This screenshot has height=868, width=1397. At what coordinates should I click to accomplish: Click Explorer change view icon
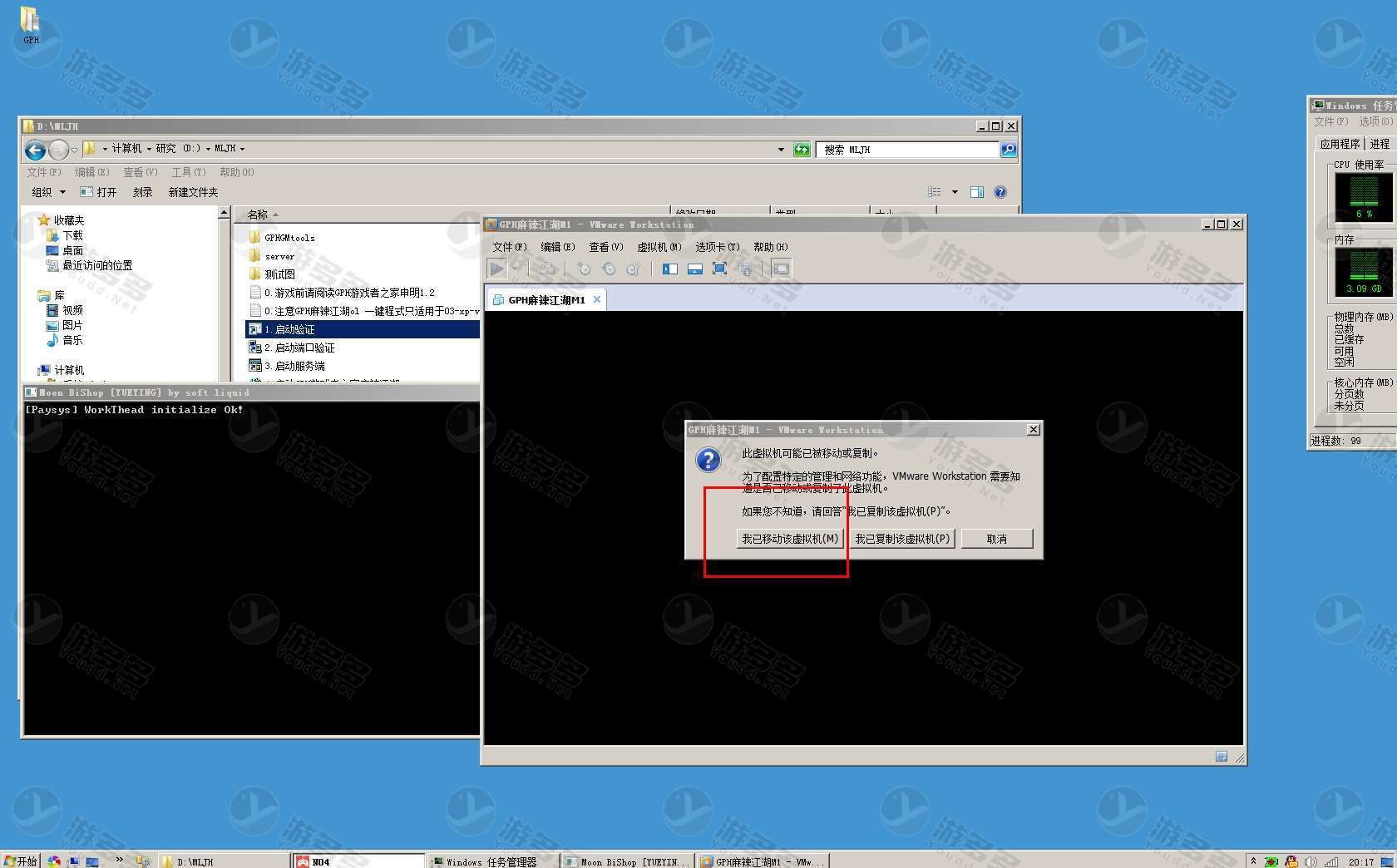[x=935, y=192]
